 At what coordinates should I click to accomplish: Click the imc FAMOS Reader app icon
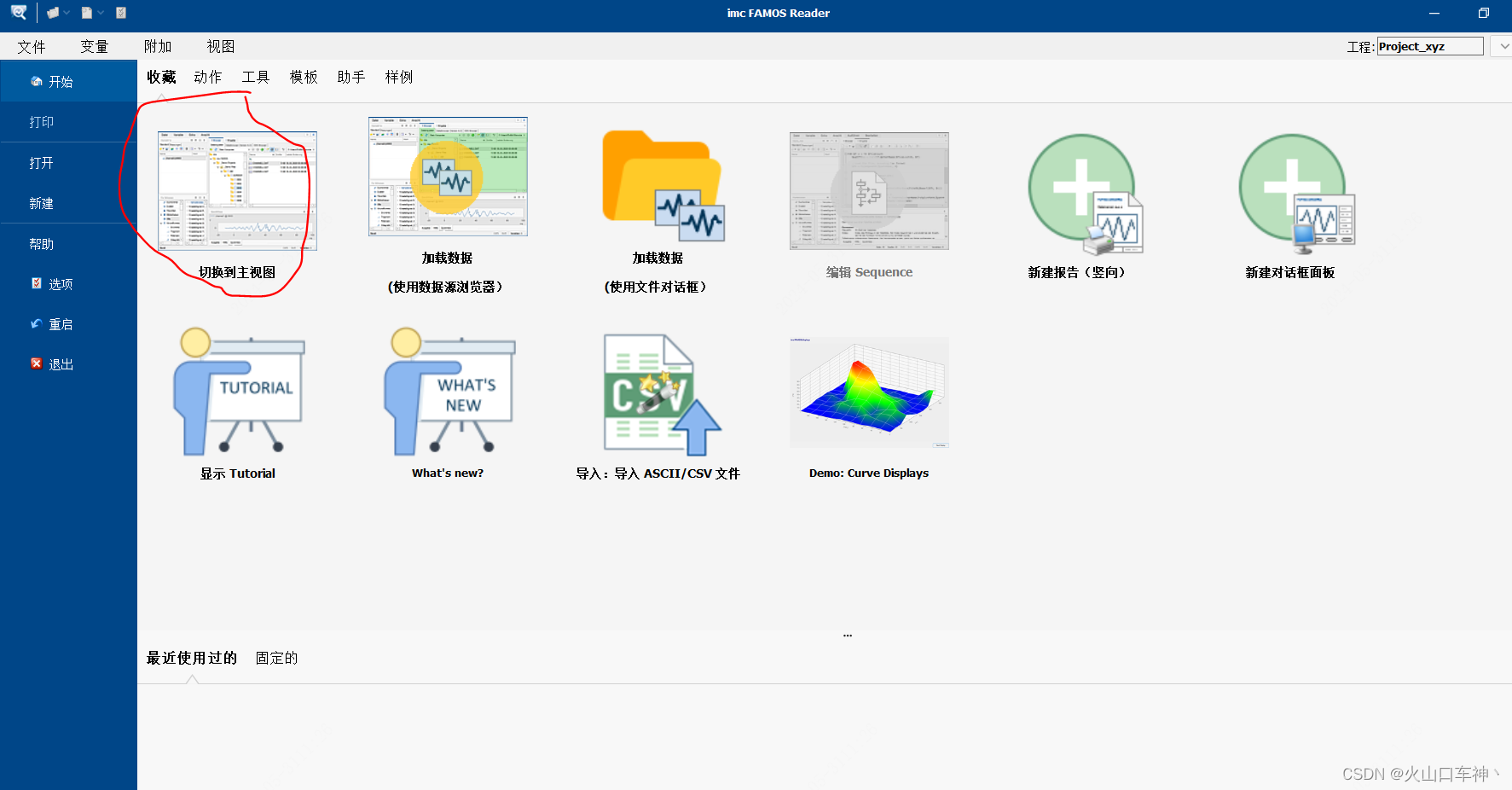(x=19, y=13)
